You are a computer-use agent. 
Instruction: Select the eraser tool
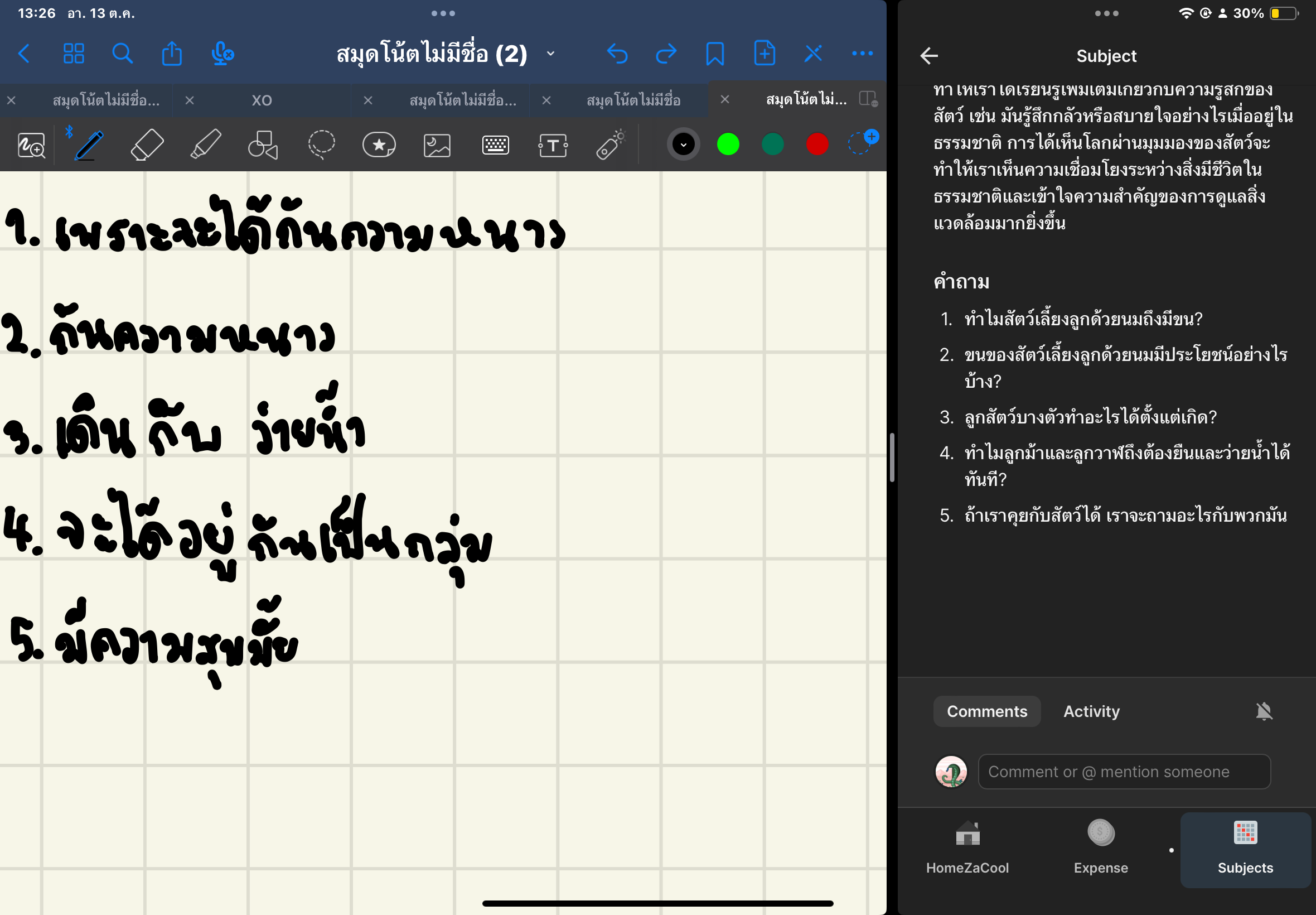tap(147, 145)
